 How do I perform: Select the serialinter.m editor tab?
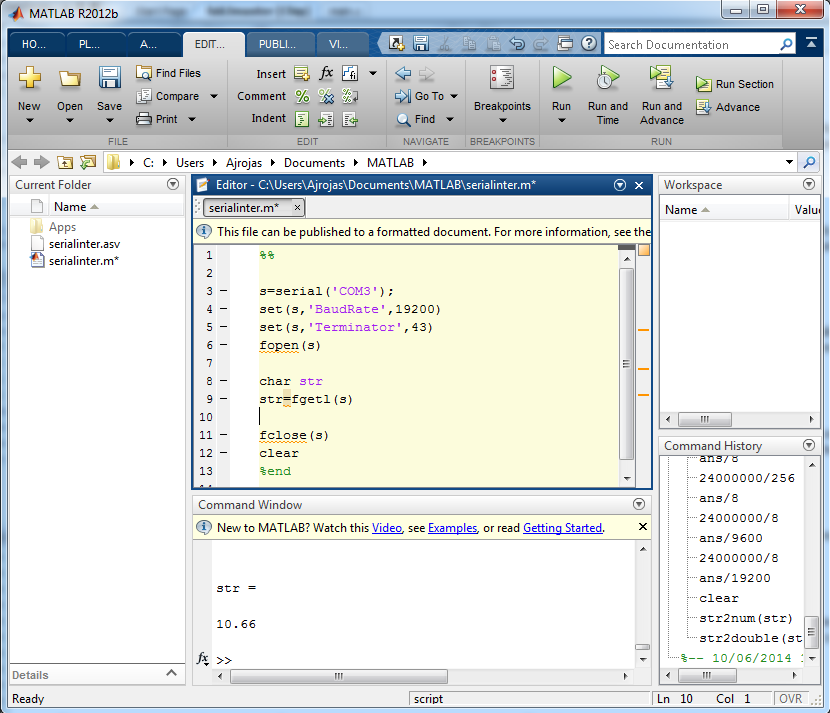tap(243, 207)
